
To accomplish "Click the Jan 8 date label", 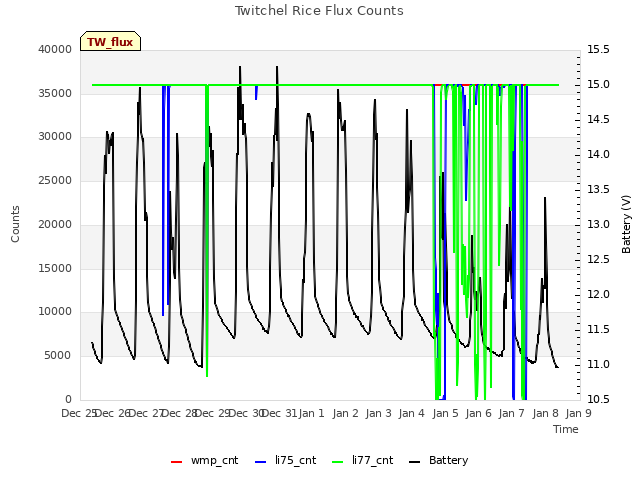I will pyautogui.click(x=545, y=414).
